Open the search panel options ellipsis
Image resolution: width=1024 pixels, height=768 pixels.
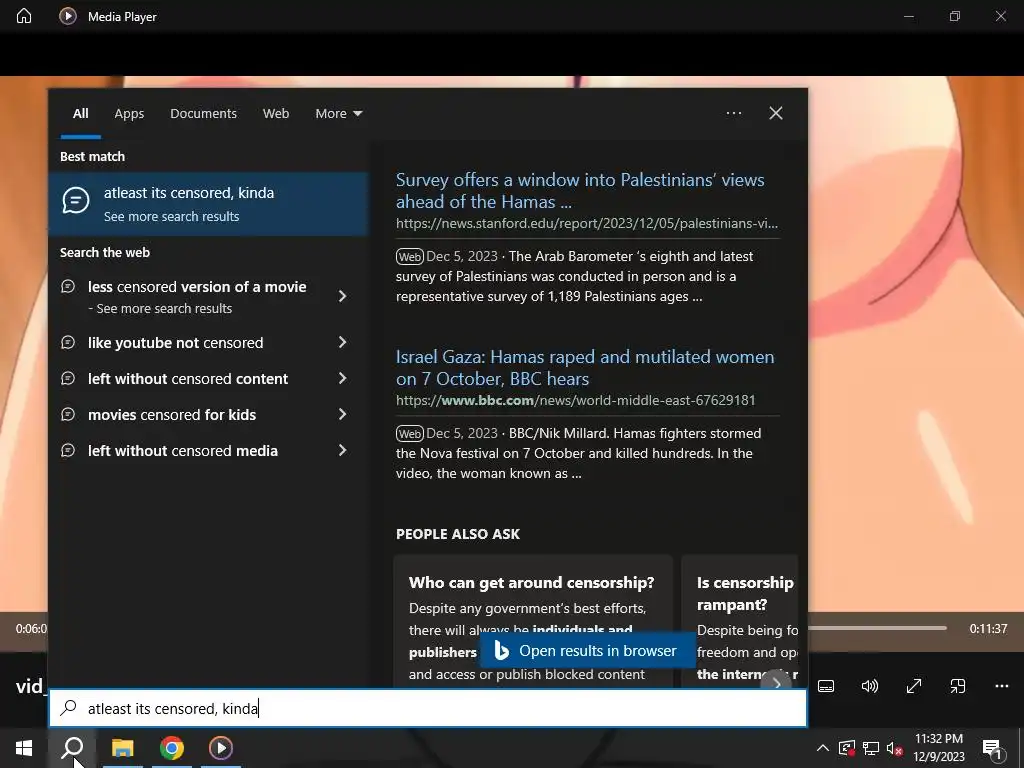click(734, 113)
